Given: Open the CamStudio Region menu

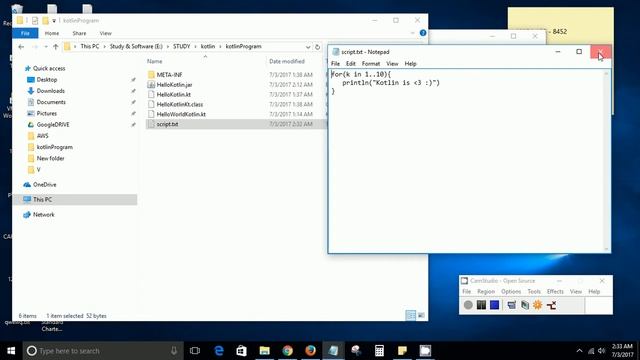Looking at the screenshot, I should (x=486, y=291).
